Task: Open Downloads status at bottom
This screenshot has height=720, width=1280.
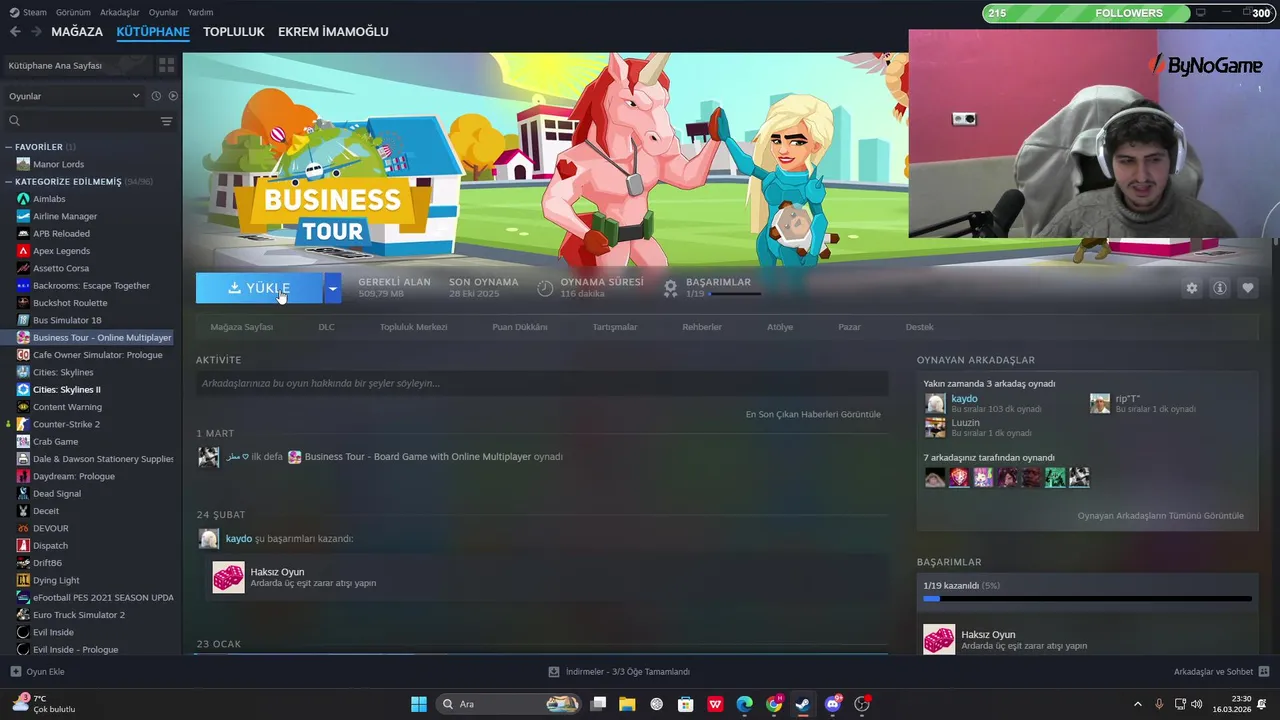Action: point(619,672)
